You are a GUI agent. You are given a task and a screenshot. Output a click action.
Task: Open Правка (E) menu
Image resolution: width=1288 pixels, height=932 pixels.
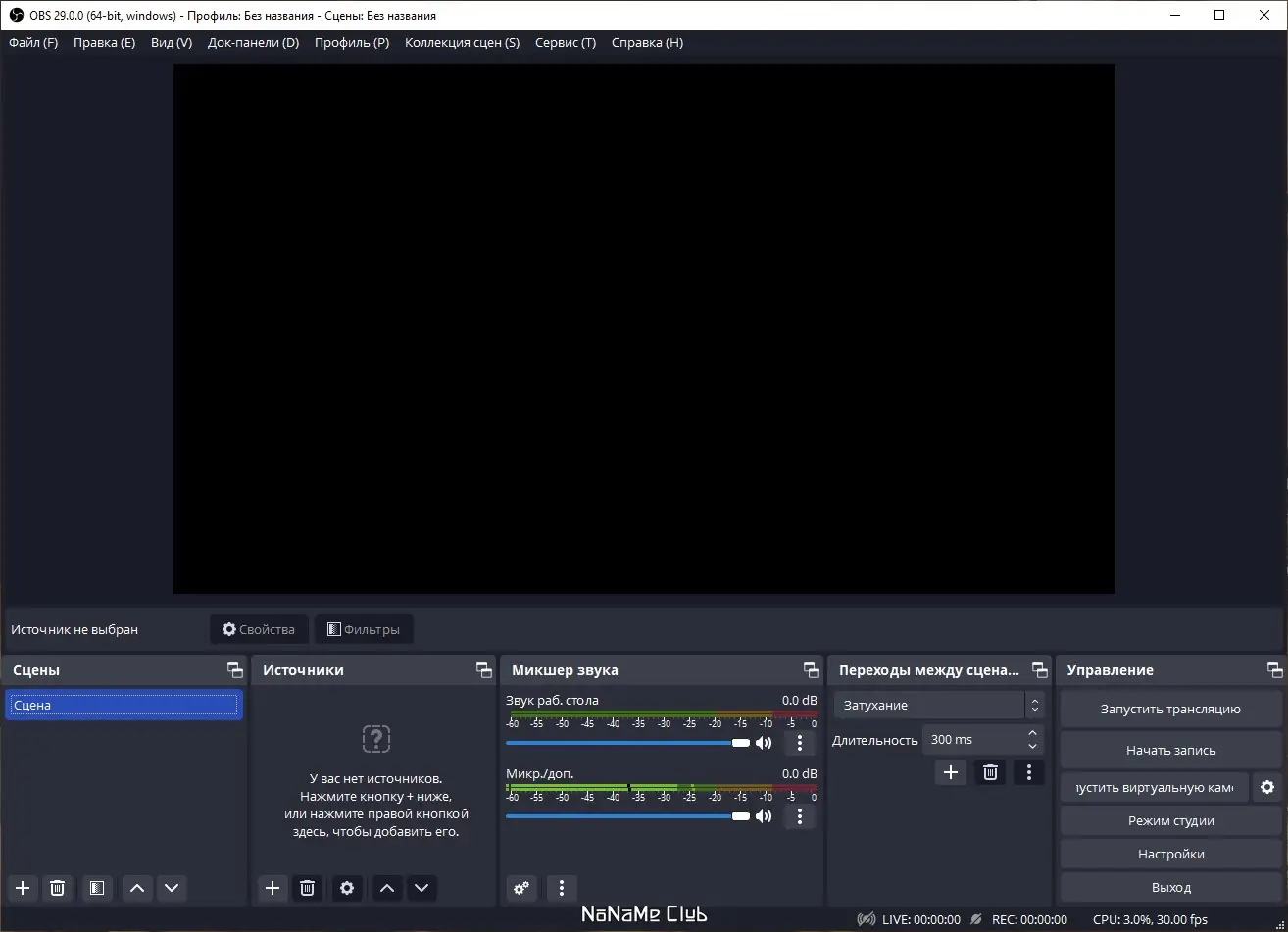104,43
